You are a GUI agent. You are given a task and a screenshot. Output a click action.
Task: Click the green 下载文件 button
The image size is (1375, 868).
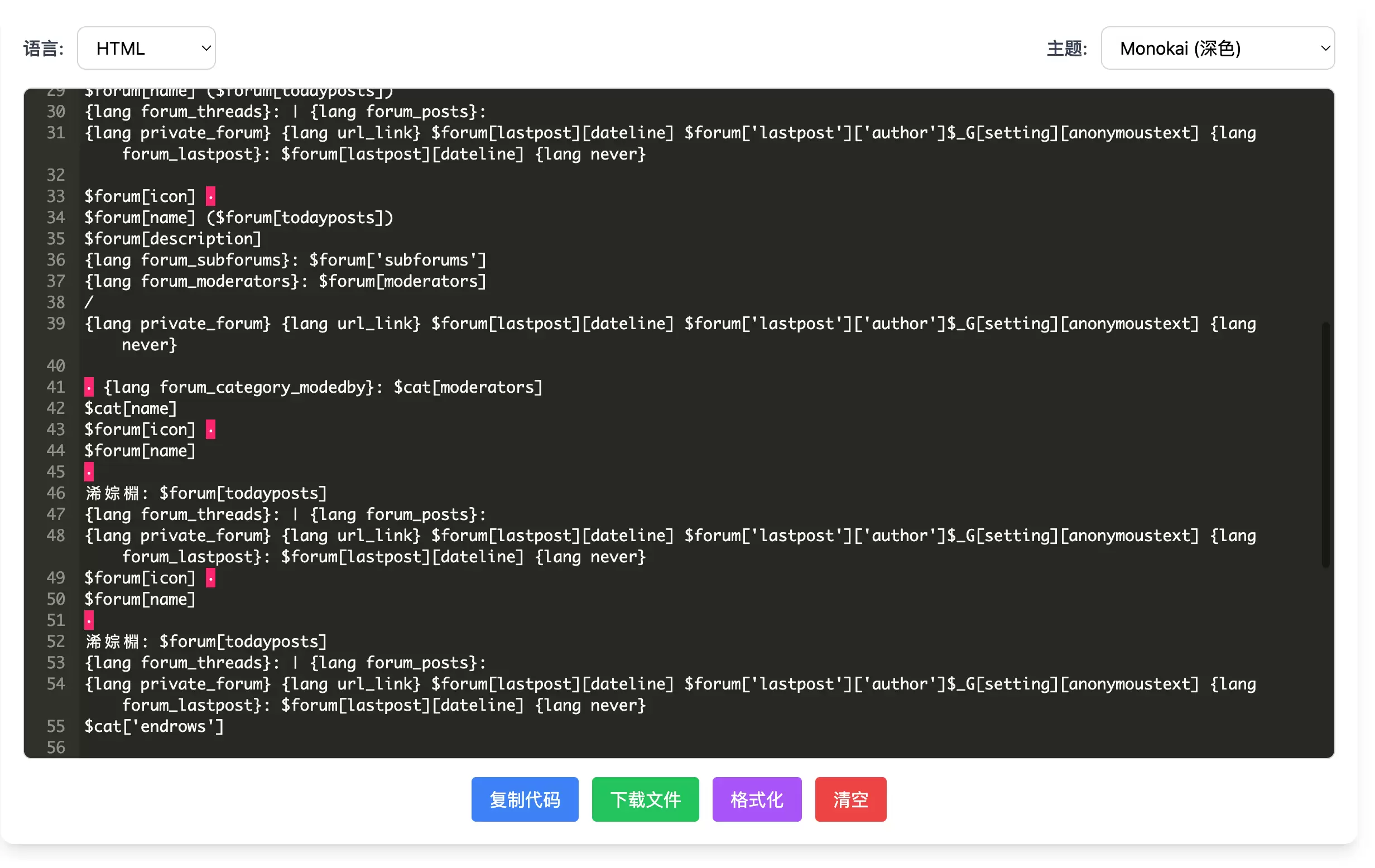pos(645,799)
